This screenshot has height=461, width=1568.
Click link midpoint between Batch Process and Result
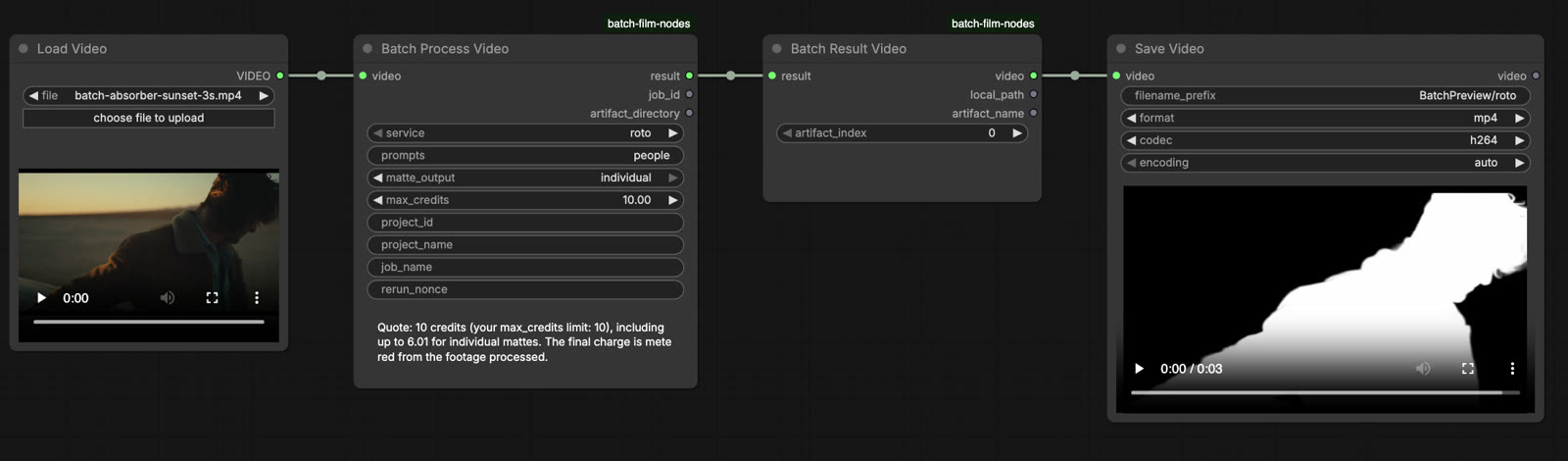point(731,76)
